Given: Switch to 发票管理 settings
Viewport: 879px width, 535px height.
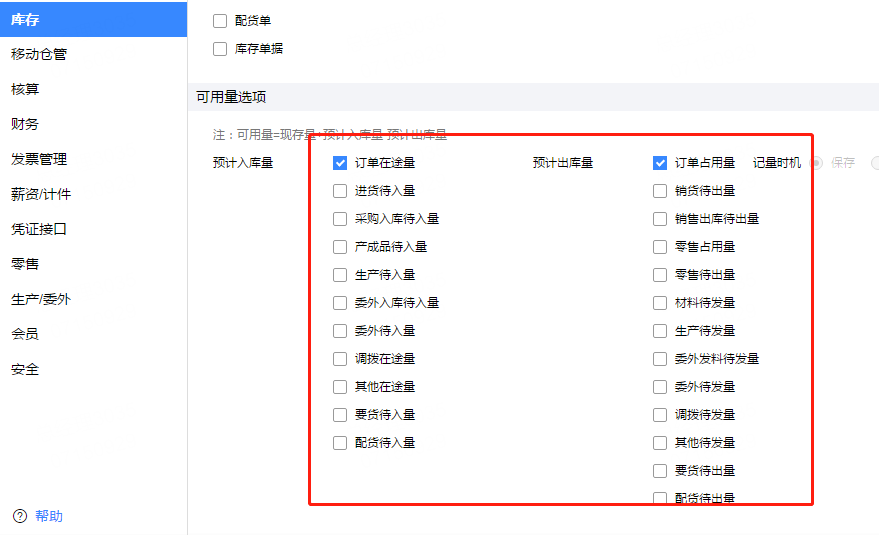Looking at the screenshot, I should (x=94, y=159).
